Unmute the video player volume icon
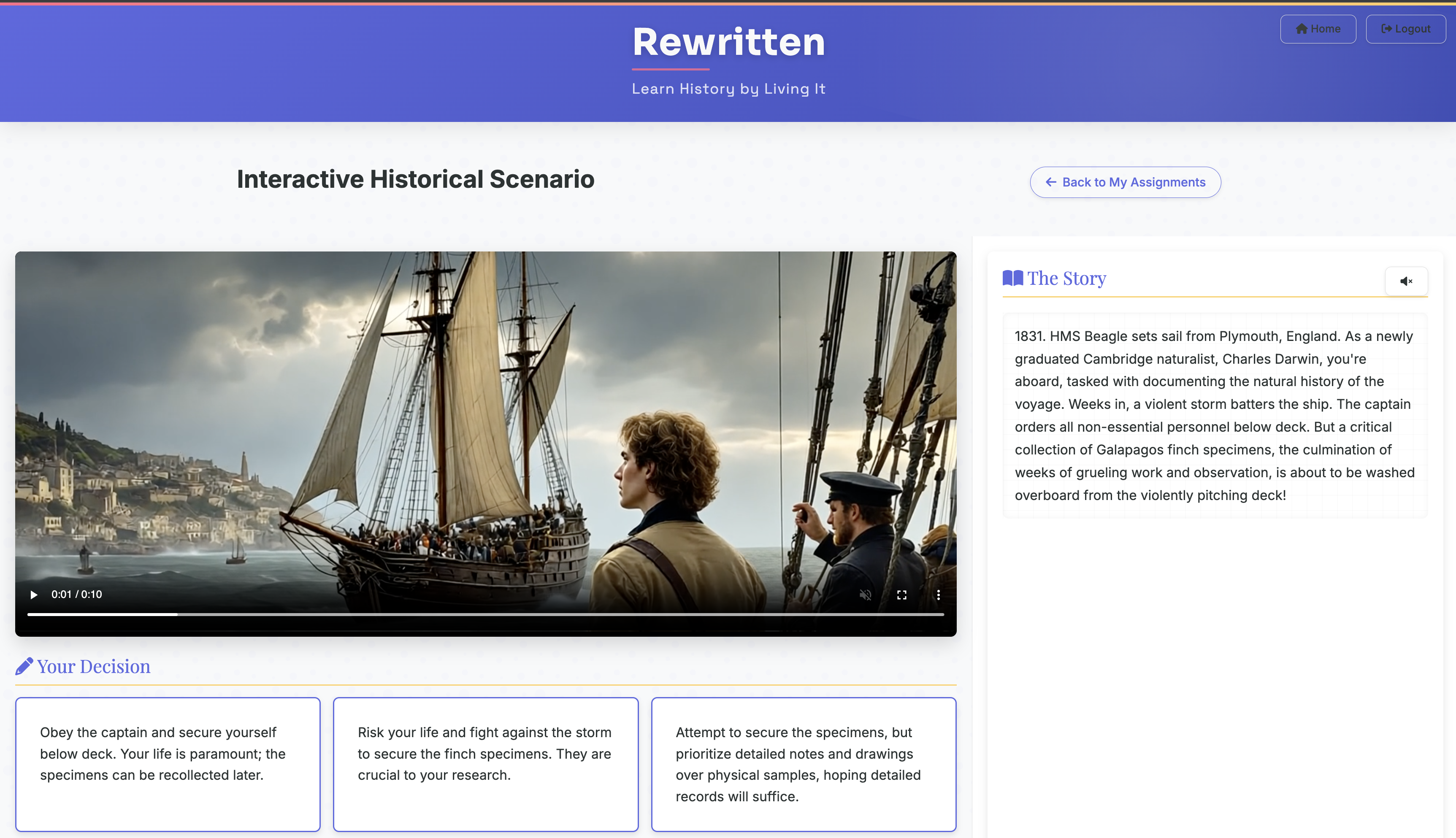The width and height of the screenshot is (1456, 838). 865,595
